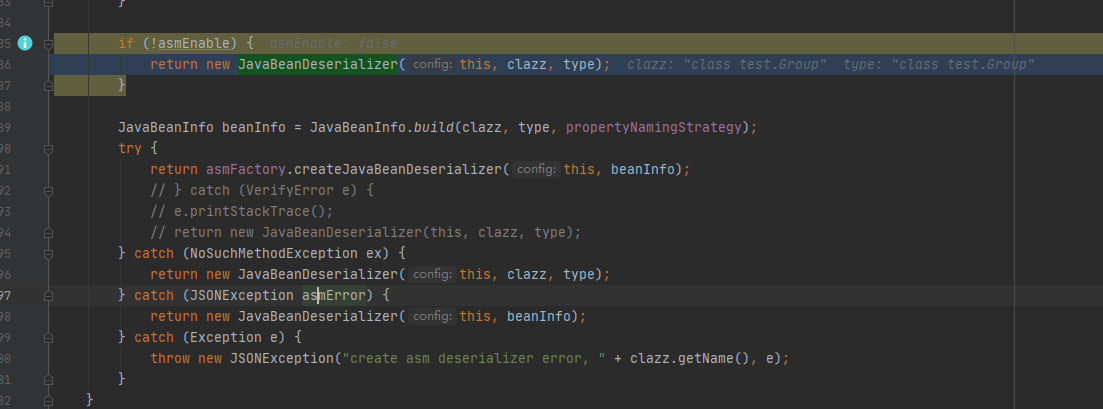Click the 'throw' keyword

click(170, 358)
